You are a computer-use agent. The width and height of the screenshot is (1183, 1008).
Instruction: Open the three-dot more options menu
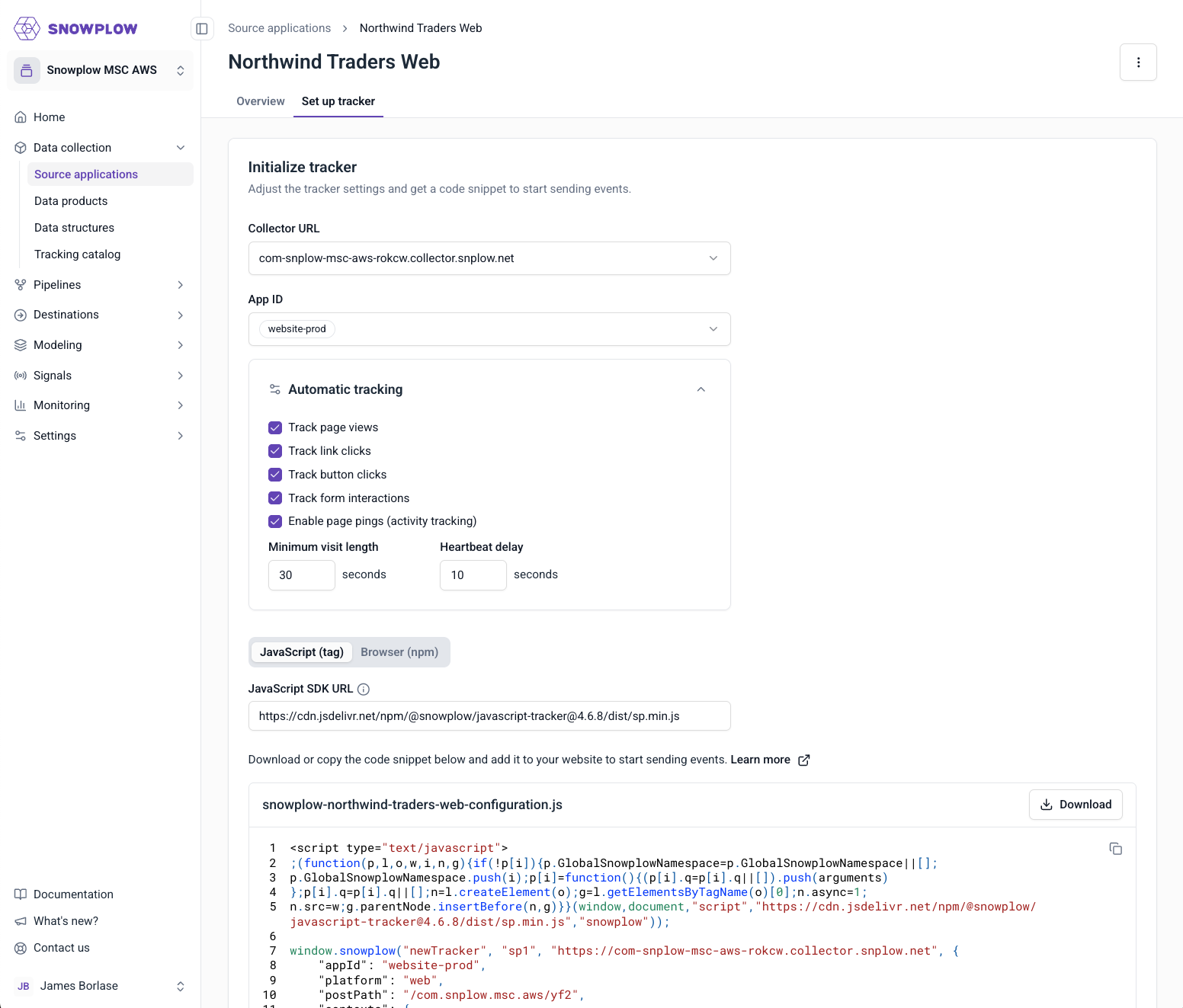[x=1138, y=62]
